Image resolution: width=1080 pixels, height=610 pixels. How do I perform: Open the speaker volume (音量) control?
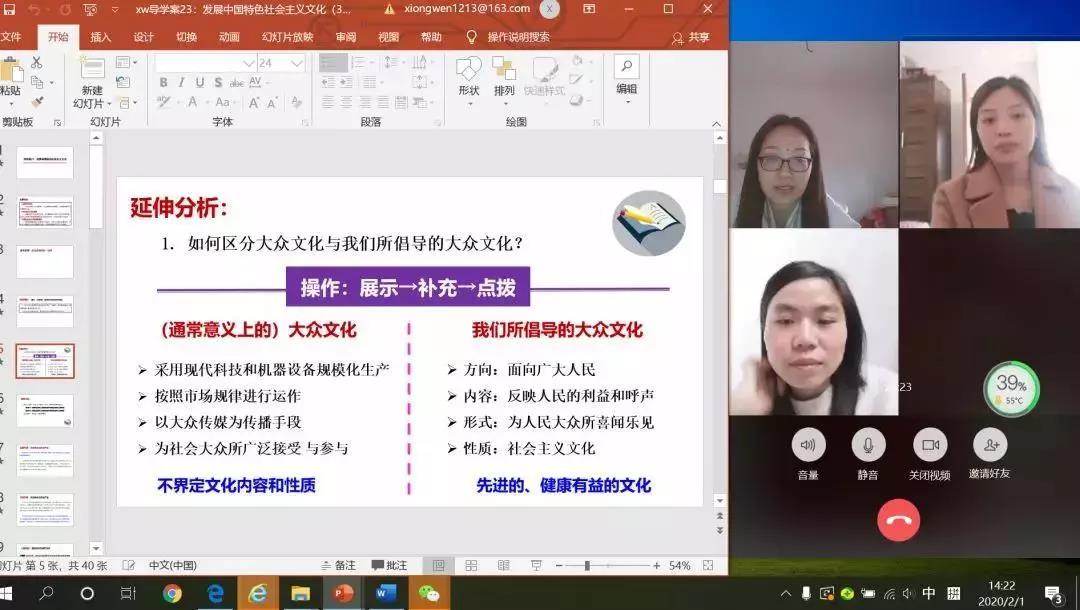tap(808, 445)
